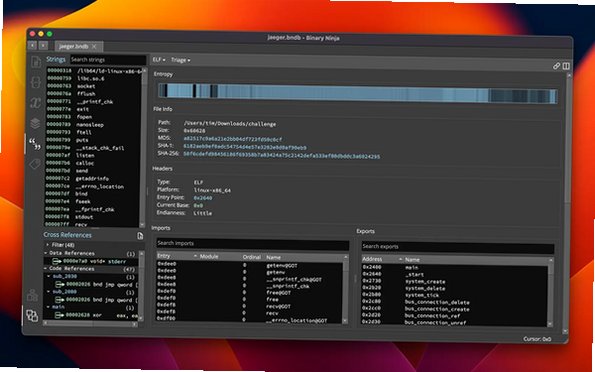
Task: Click the Search strings field
Action: coord(108,60)
